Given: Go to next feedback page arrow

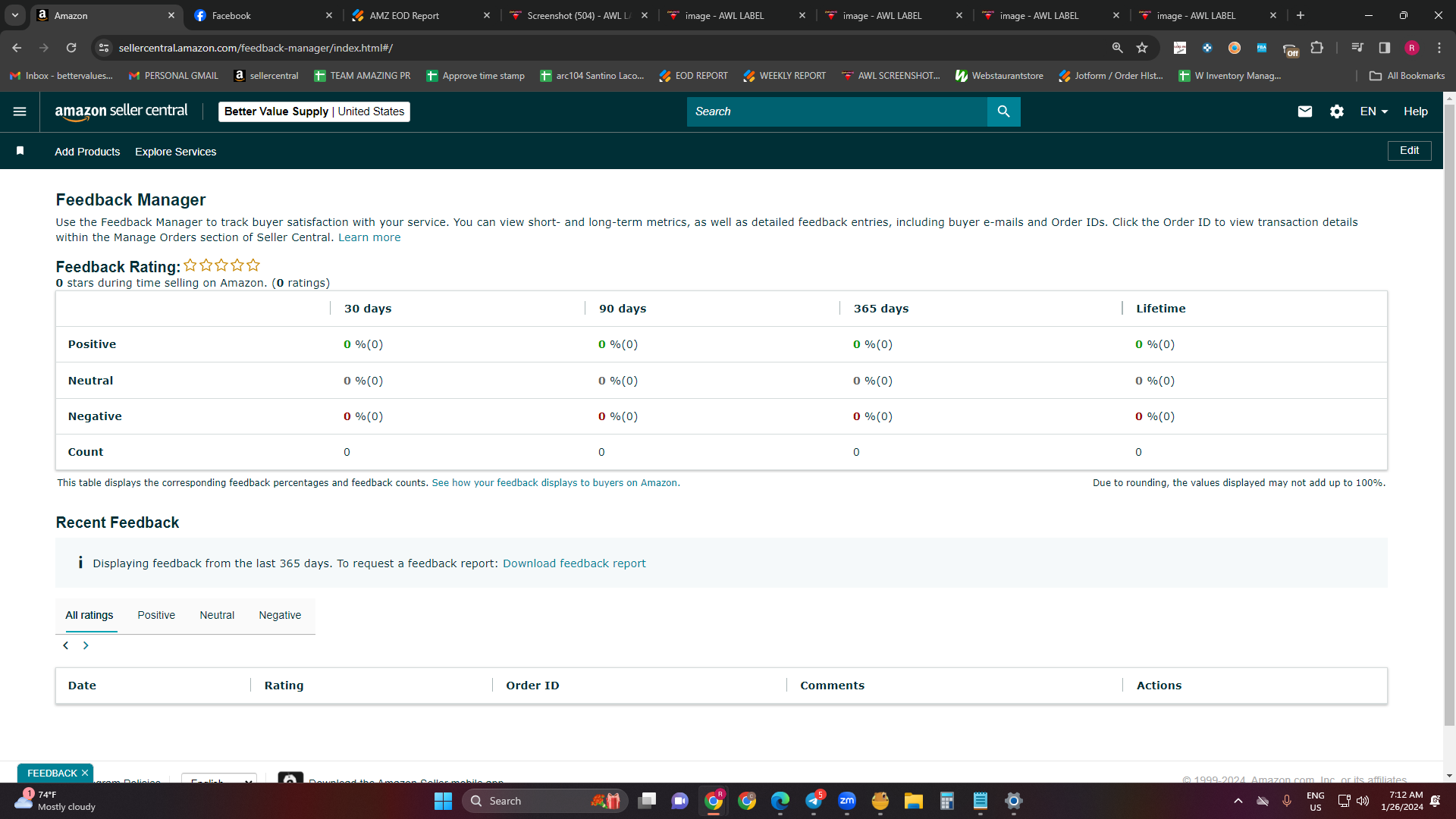Looking at the screenshot, I should tap(86, 645).
